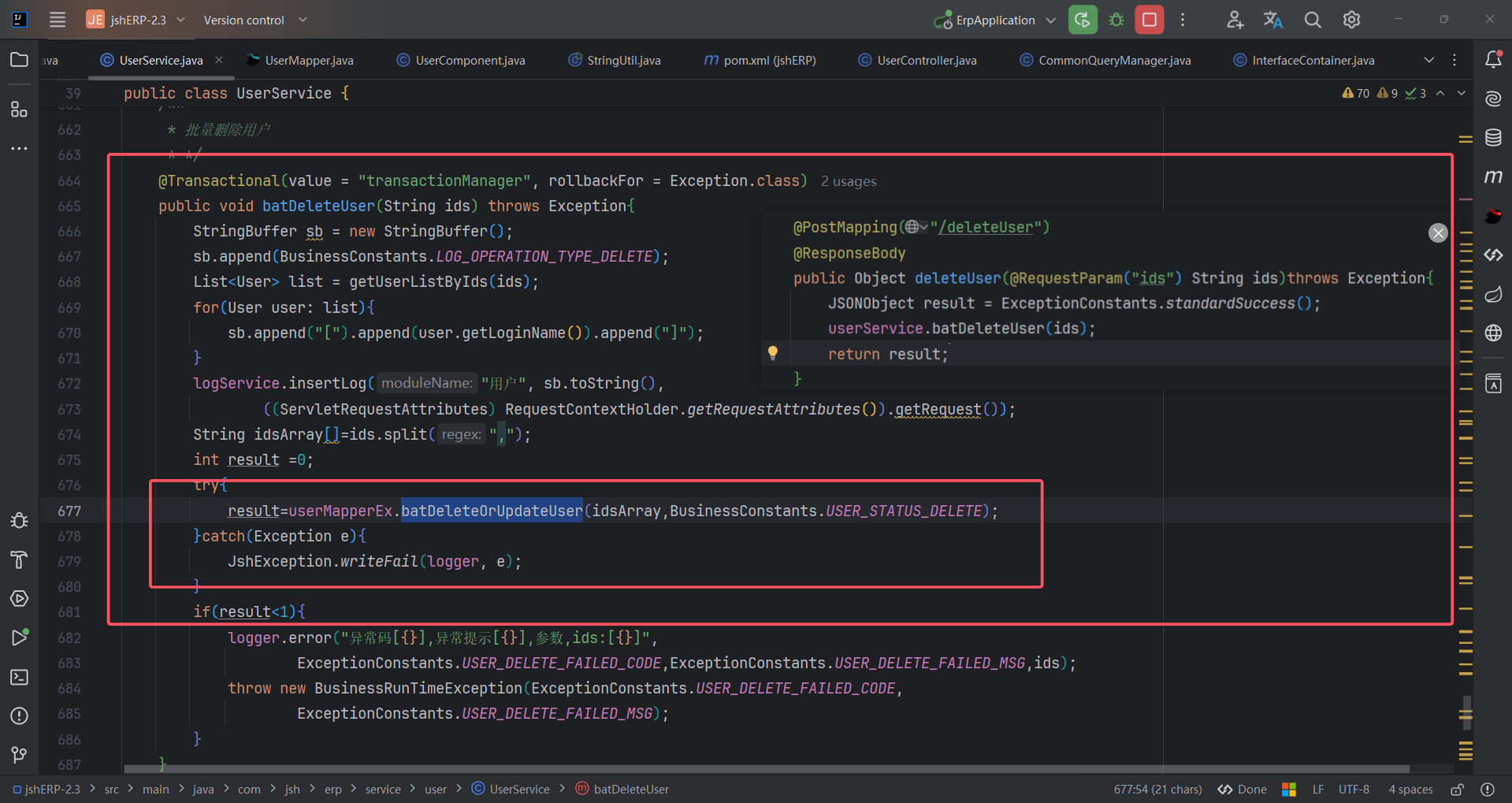Screen dimensions: 1512x803
Task: Switch to UserComponent.java tab
Action: [x=461, y=60]
